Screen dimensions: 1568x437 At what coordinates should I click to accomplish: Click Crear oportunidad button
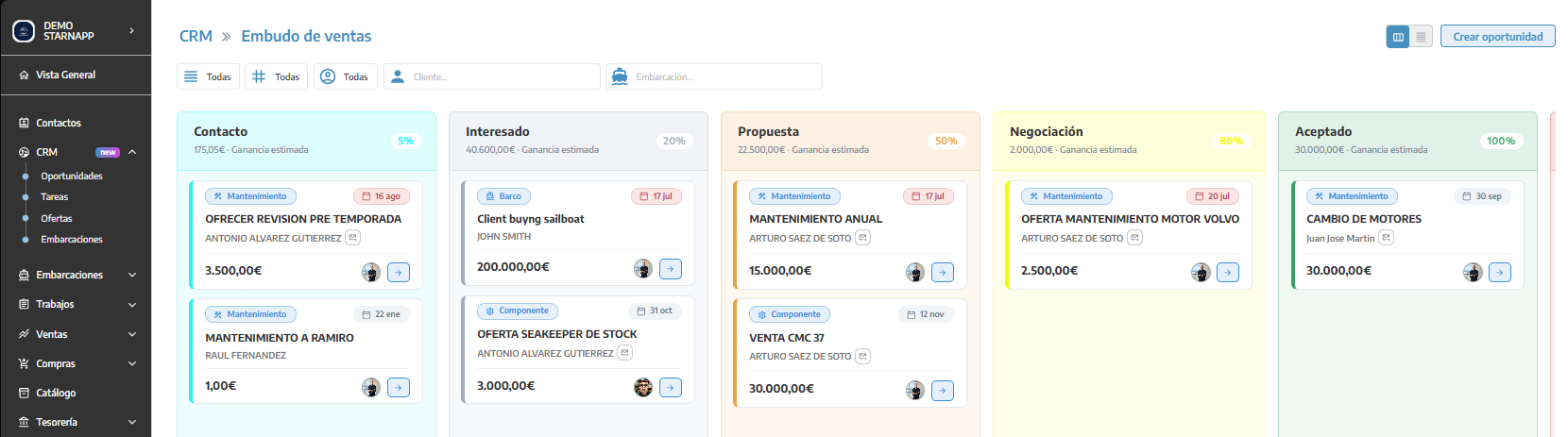[1498, 37]
